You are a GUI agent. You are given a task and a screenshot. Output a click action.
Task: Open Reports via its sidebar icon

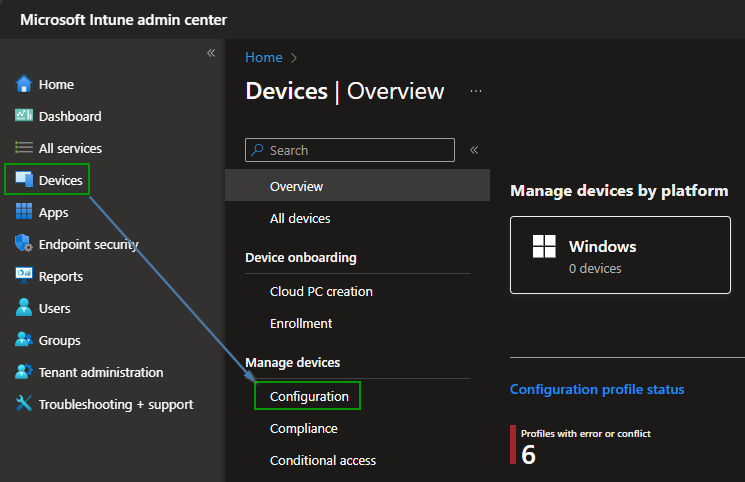pyautogui.click(x=24, y=276)
